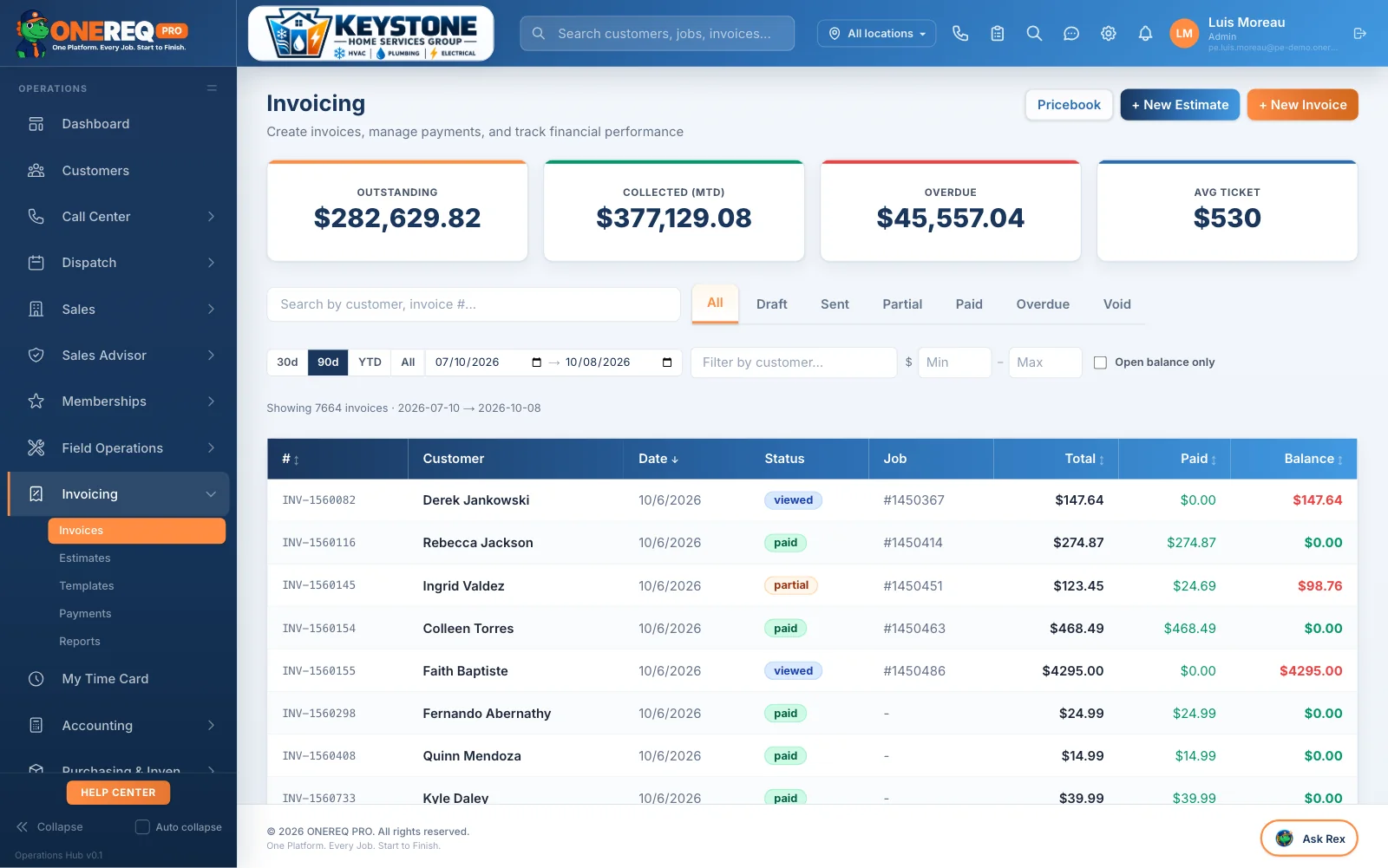Open the Help Center
Screen dimensions: 1388x868
coord(118,793)
